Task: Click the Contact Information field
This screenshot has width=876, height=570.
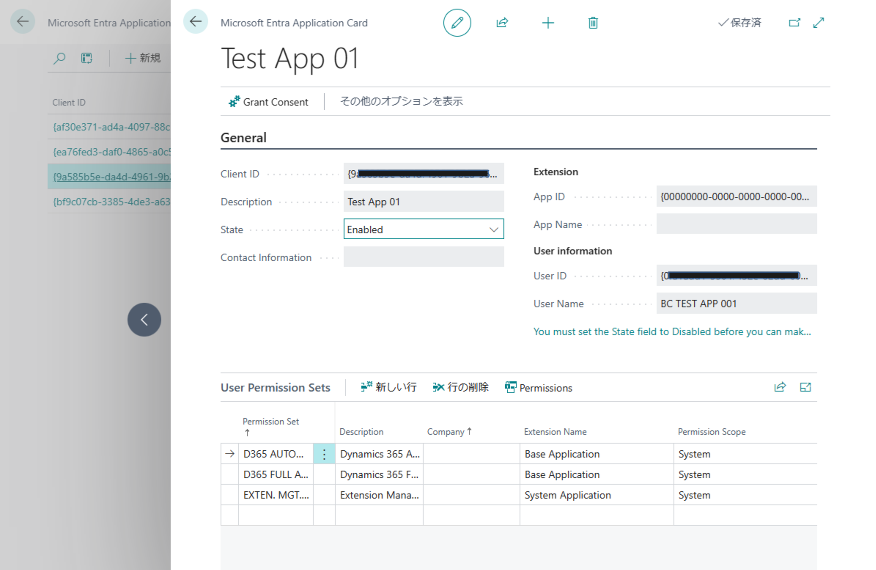Action: click(x=423, y=257)
